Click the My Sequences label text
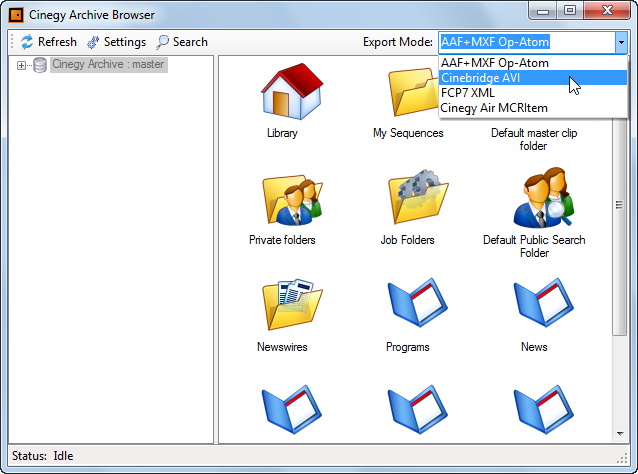This screenshot has width=638, height=474. click(408, 133)
